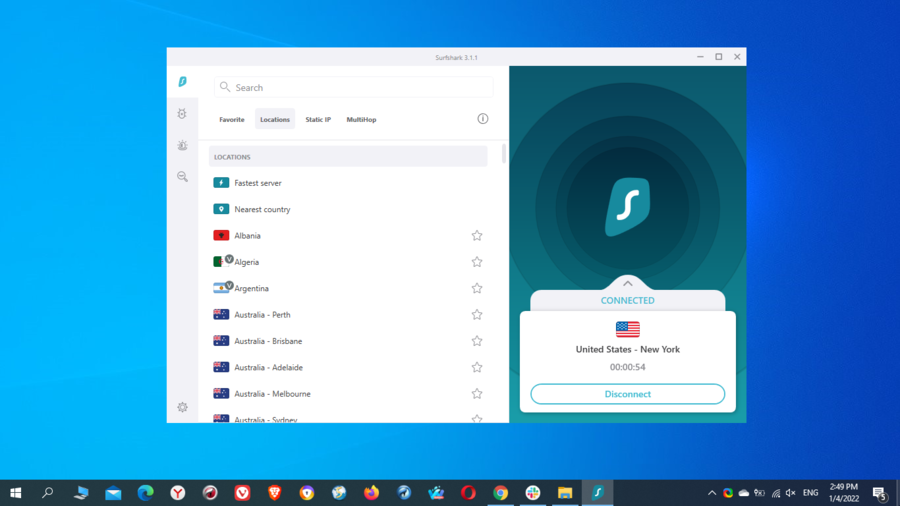This screenshot has width=900, height=506.
Task: Open the Surfshark VPN home icon in sidebar
Action: [x=182, y=82]
